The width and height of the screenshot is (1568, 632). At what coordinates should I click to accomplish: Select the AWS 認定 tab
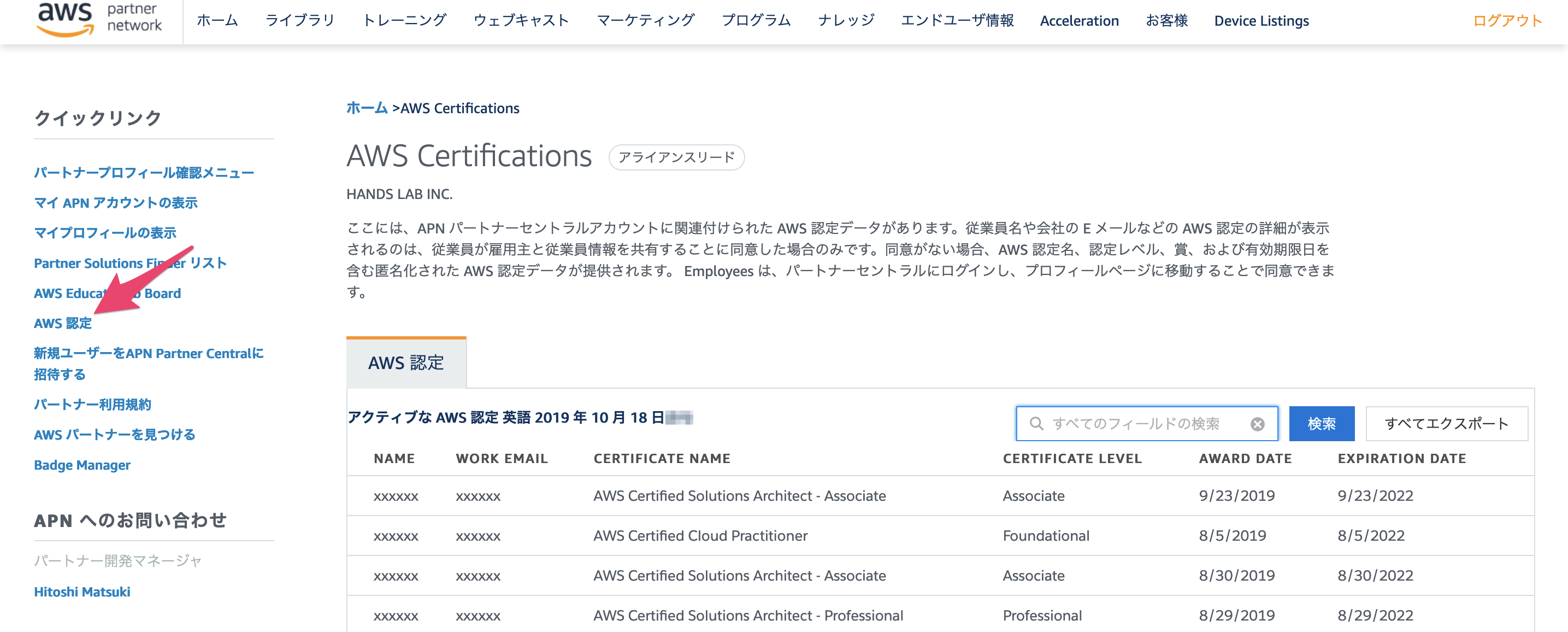[x=406, y=363]
